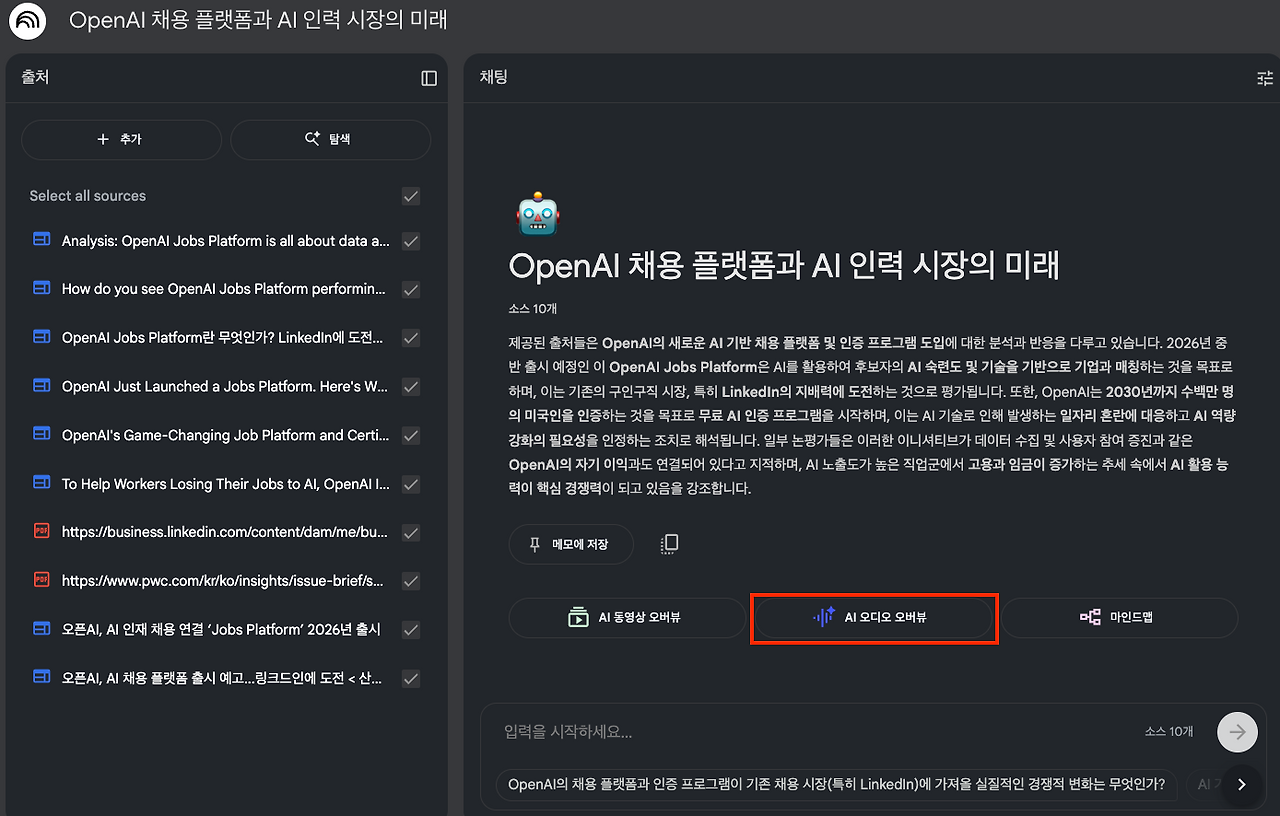The width and height of the screenshot is (1280, 816).
Task: Click the source icon beside 'OpenAI Jobs Platform란 무엇인가?'
Action: pyautogui.click(x=41, y=337)
